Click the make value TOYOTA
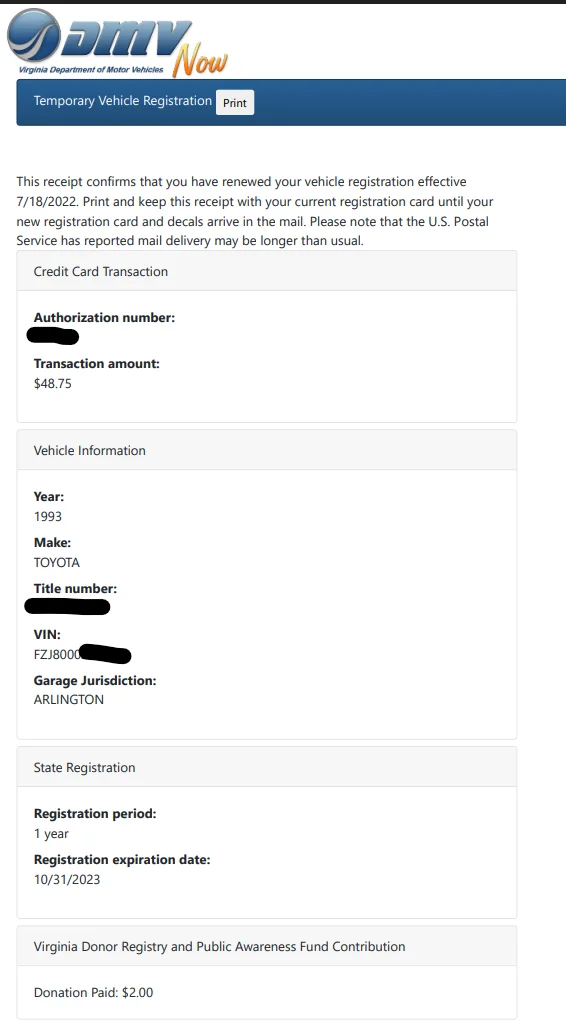Image resolution: width=566 pixels, height=1028 pixels. [56, 563]
